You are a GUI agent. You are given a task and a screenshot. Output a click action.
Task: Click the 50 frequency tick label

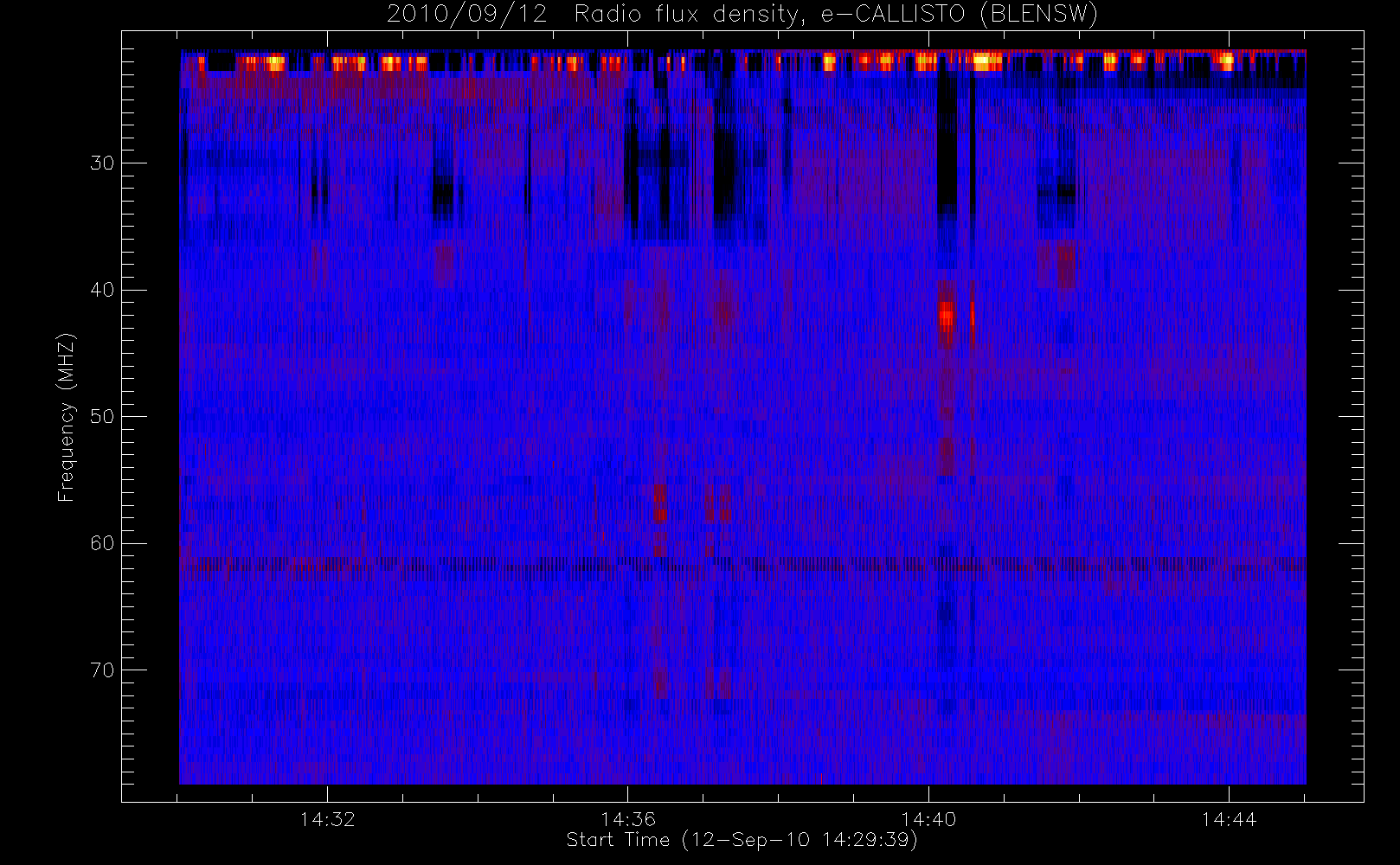click(102, 416)
